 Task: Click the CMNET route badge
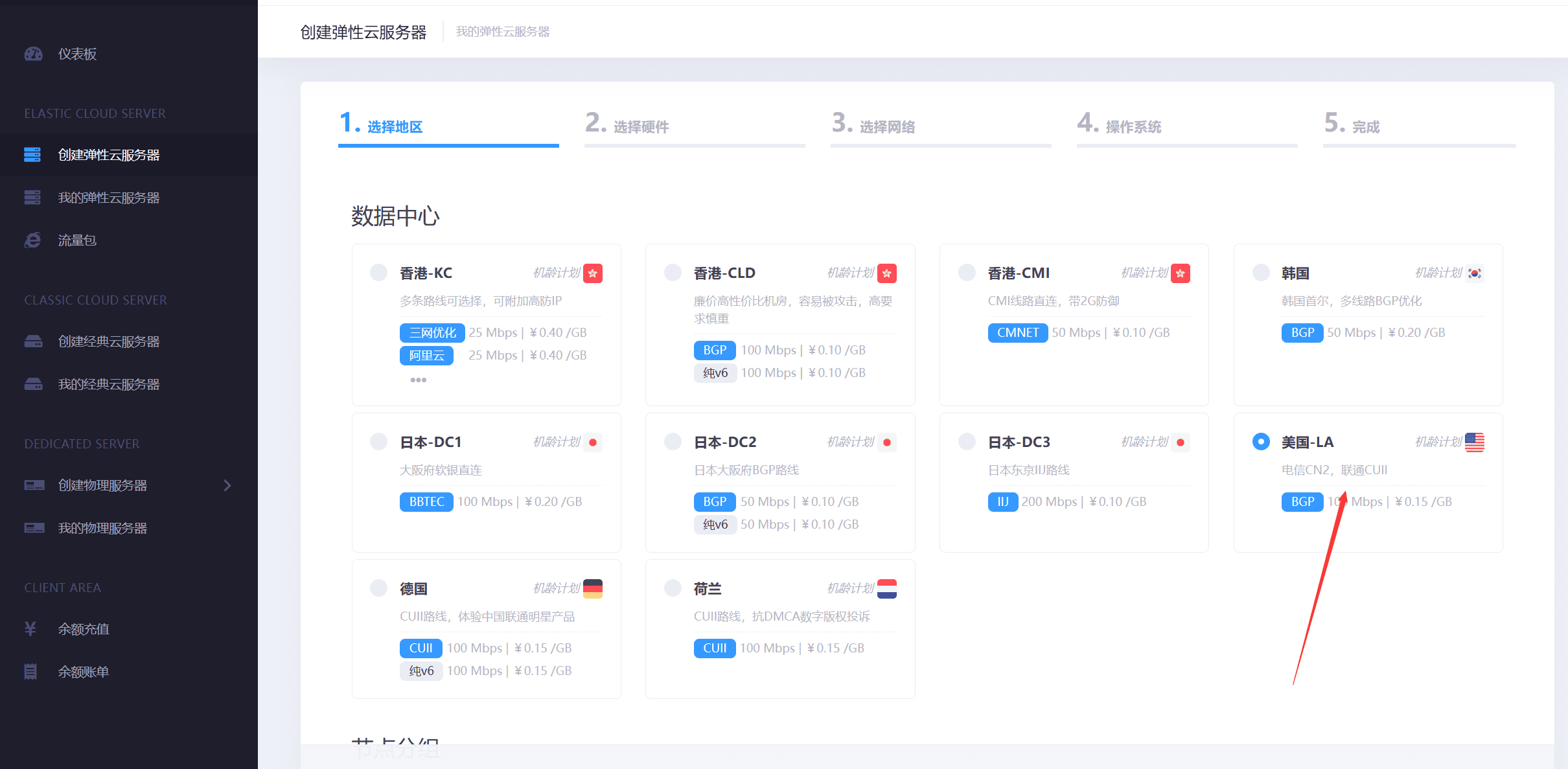pyautogui.click(x=1018, y=333)
